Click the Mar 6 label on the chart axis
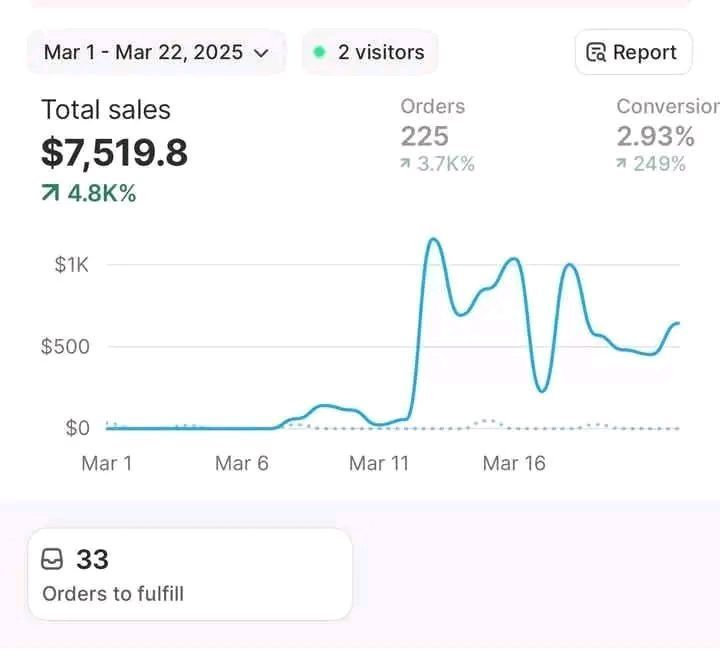720x671 pixels. click(241, 463)
